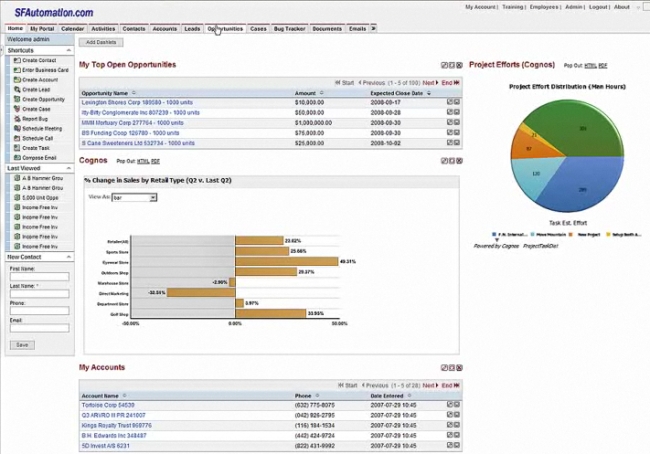Click the Logout link

click(598, 7)
